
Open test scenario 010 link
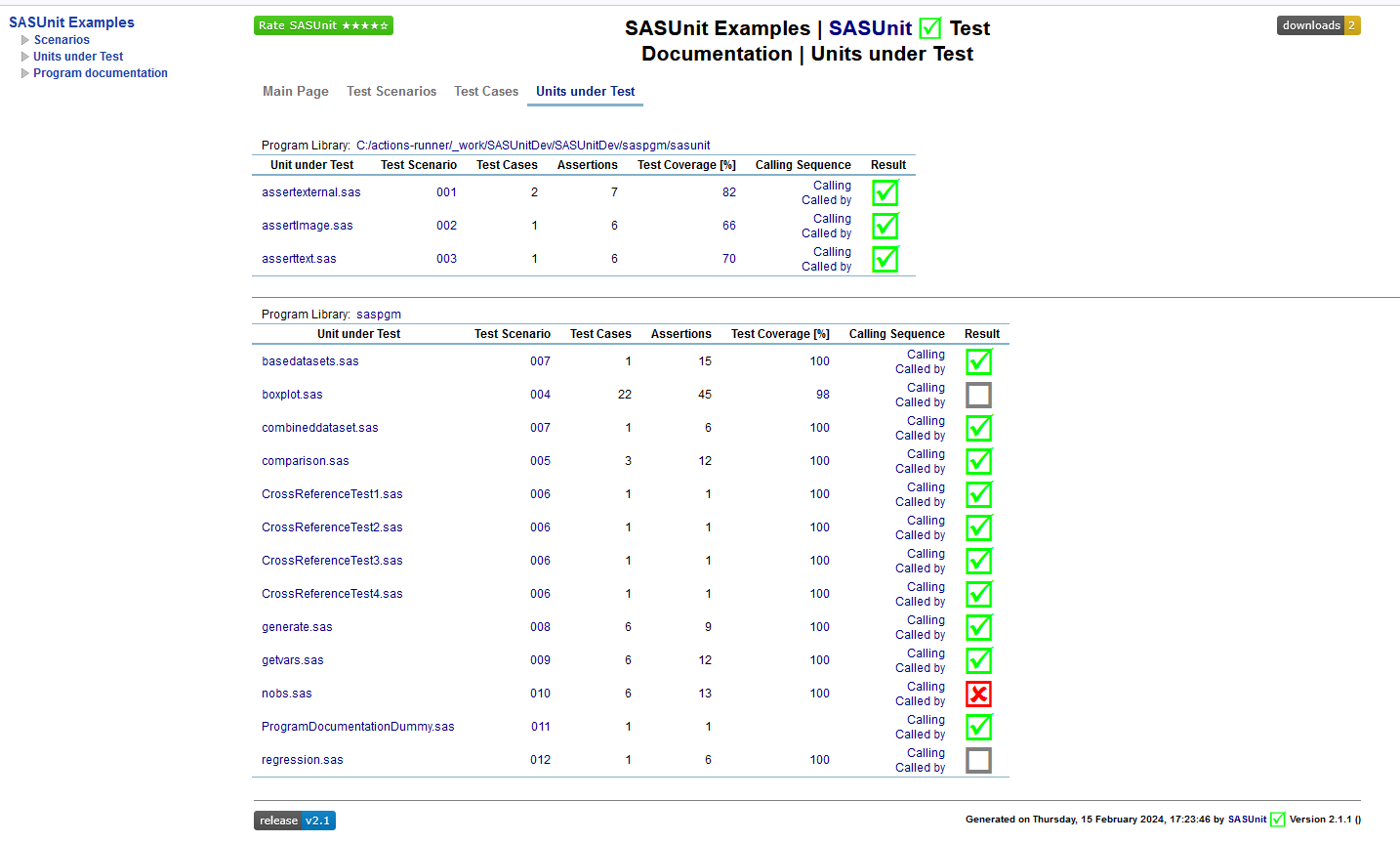pyautogui.click(x=540, y=694)
